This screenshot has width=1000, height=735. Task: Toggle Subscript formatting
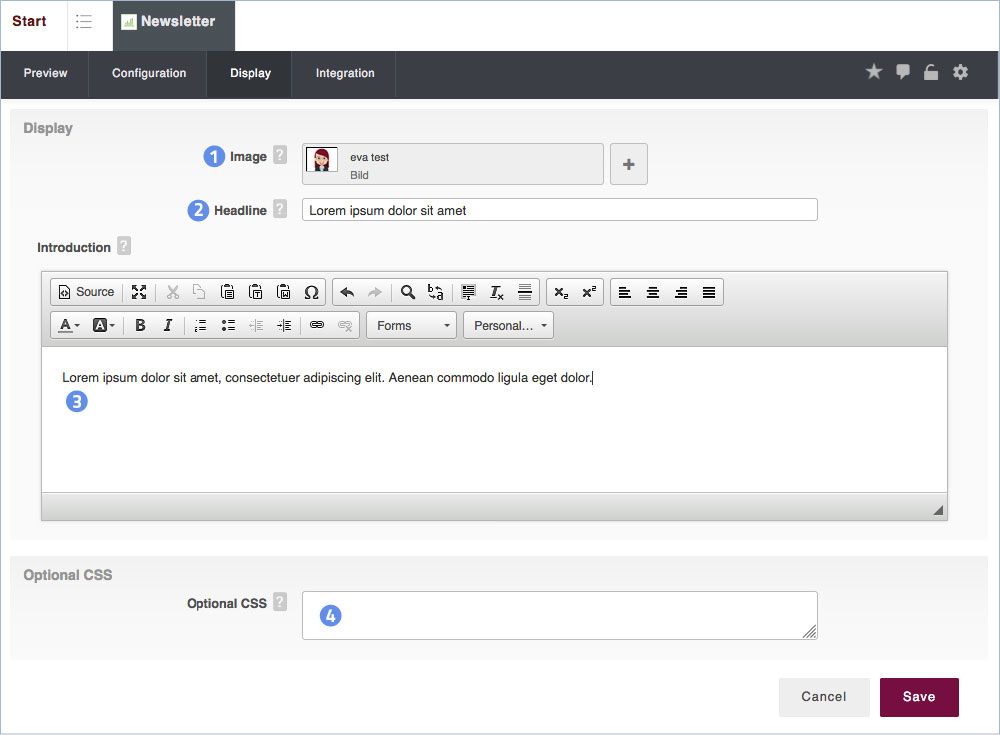point(561,292)
